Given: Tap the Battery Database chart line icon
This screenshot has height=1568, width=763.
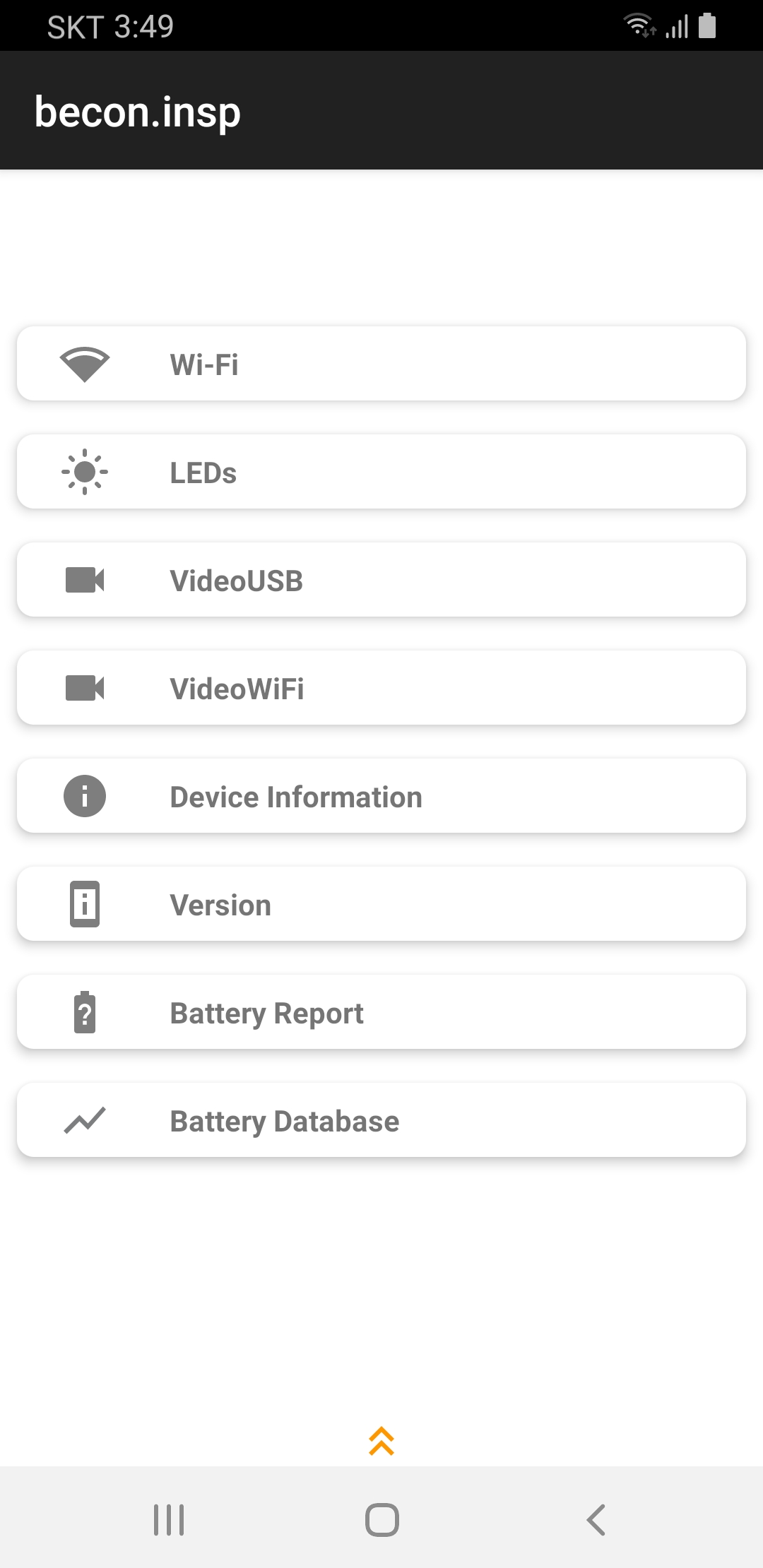Looking at the screenshot, I should tap(85, 1120).
